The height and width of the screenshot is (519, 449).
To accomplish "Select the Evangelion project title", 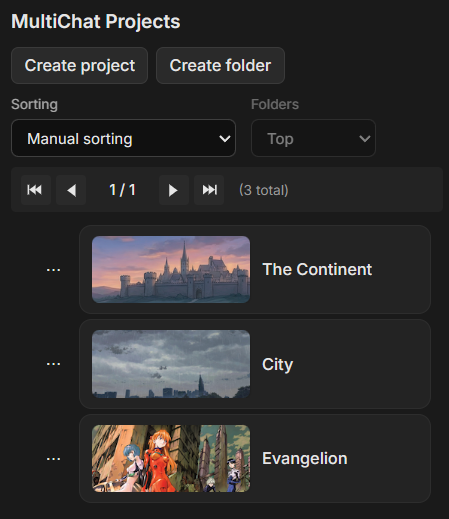I will coord(305,459).
